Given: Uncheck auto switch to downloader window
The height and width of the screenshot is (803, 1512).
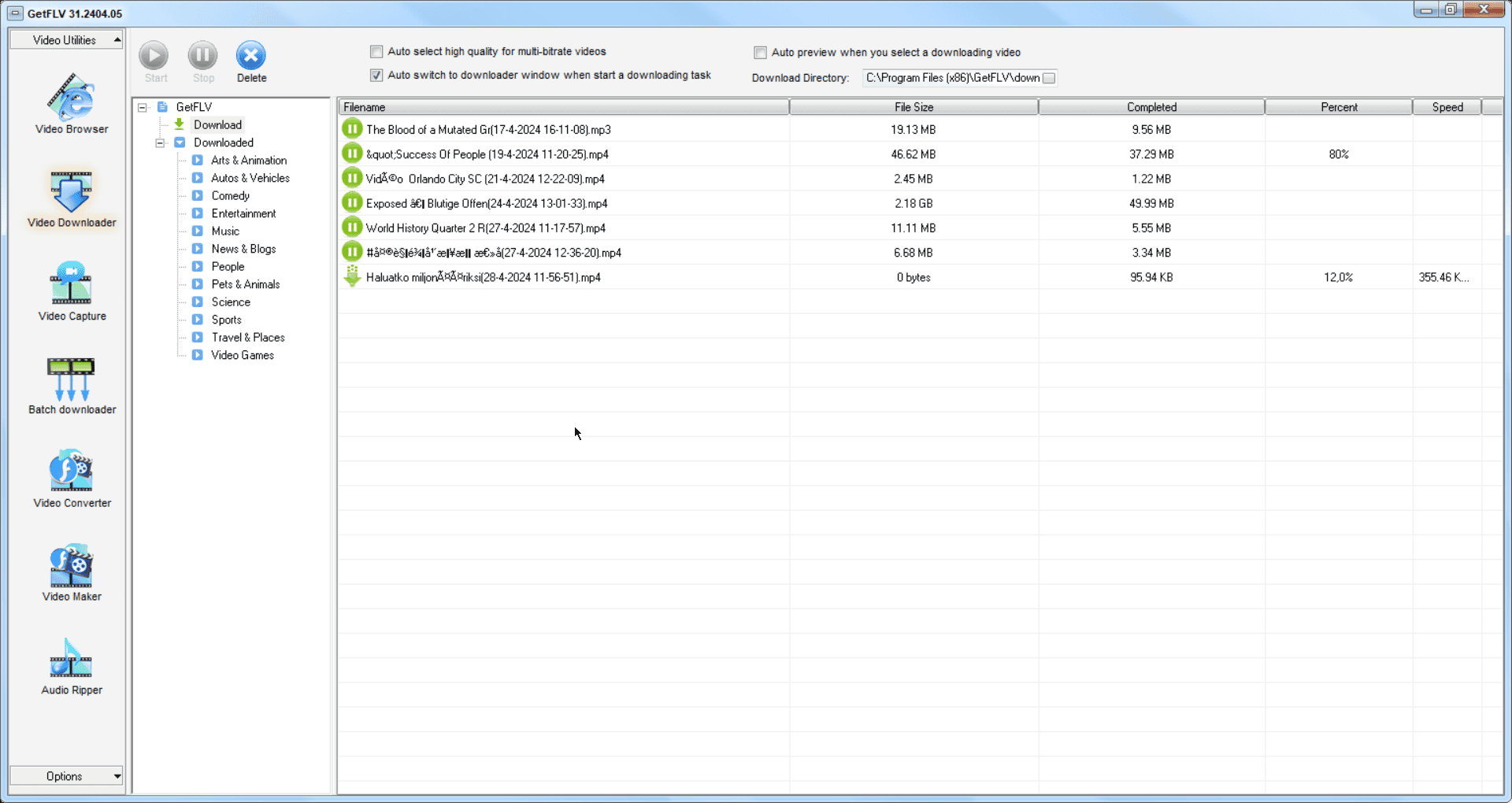Looking at the screenshot, I should click(376, 76).
